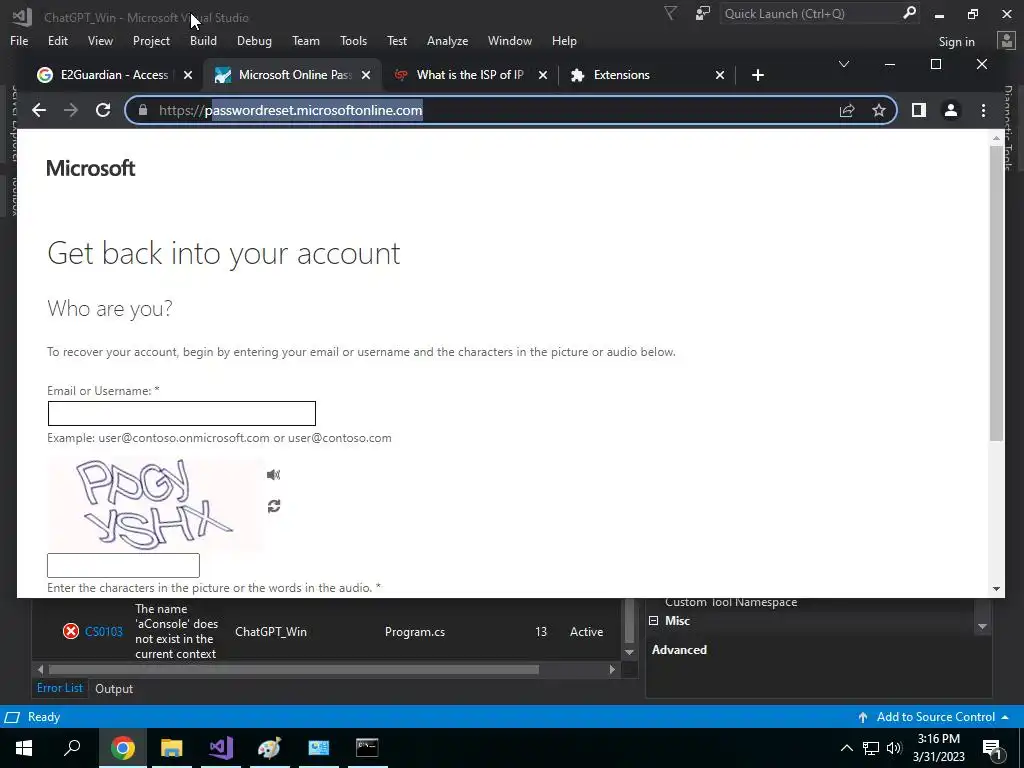Select the Error List tab
This screenshot has height=768, width=1024.
[x=59, y=688]
